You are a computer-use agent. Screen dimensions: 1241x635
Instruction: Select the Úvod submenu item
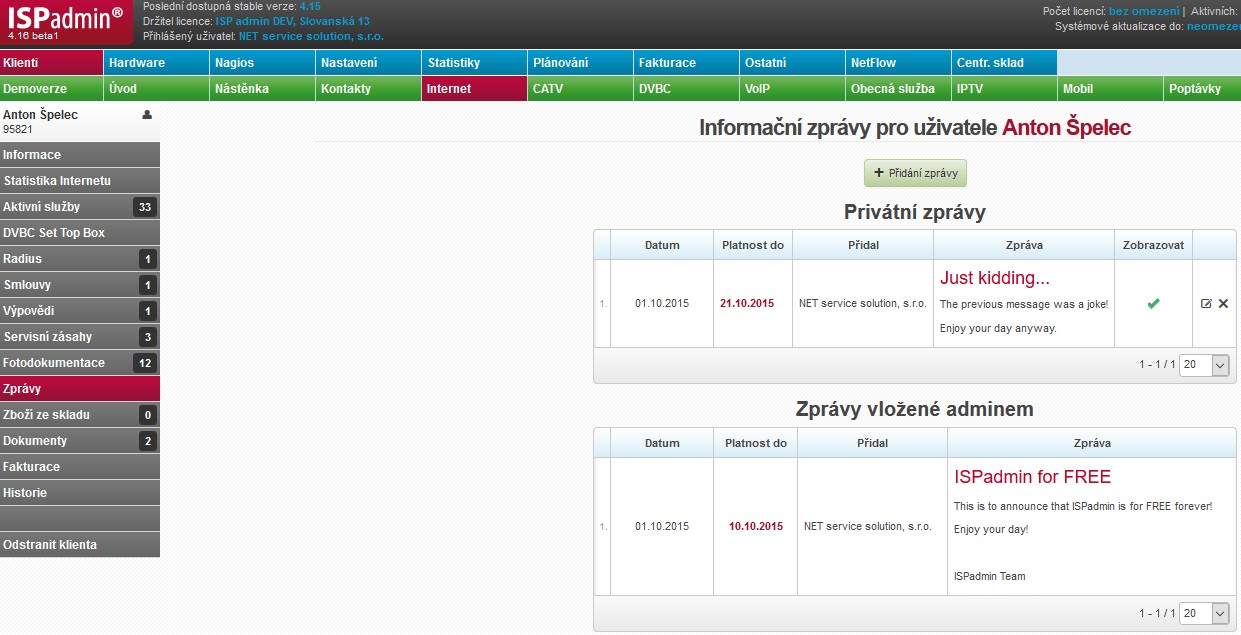pyautogui.click(x=157, y=88)
